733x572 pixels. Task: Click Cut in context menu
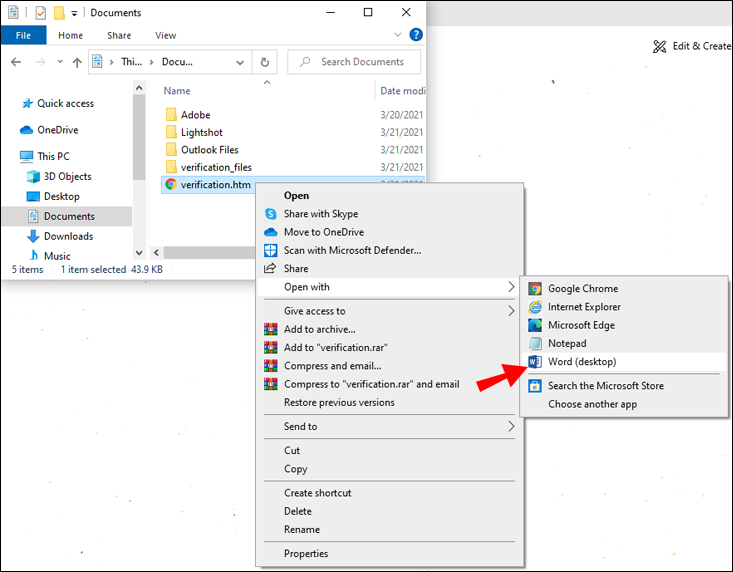pyautogui.click(x=389, y=450)
